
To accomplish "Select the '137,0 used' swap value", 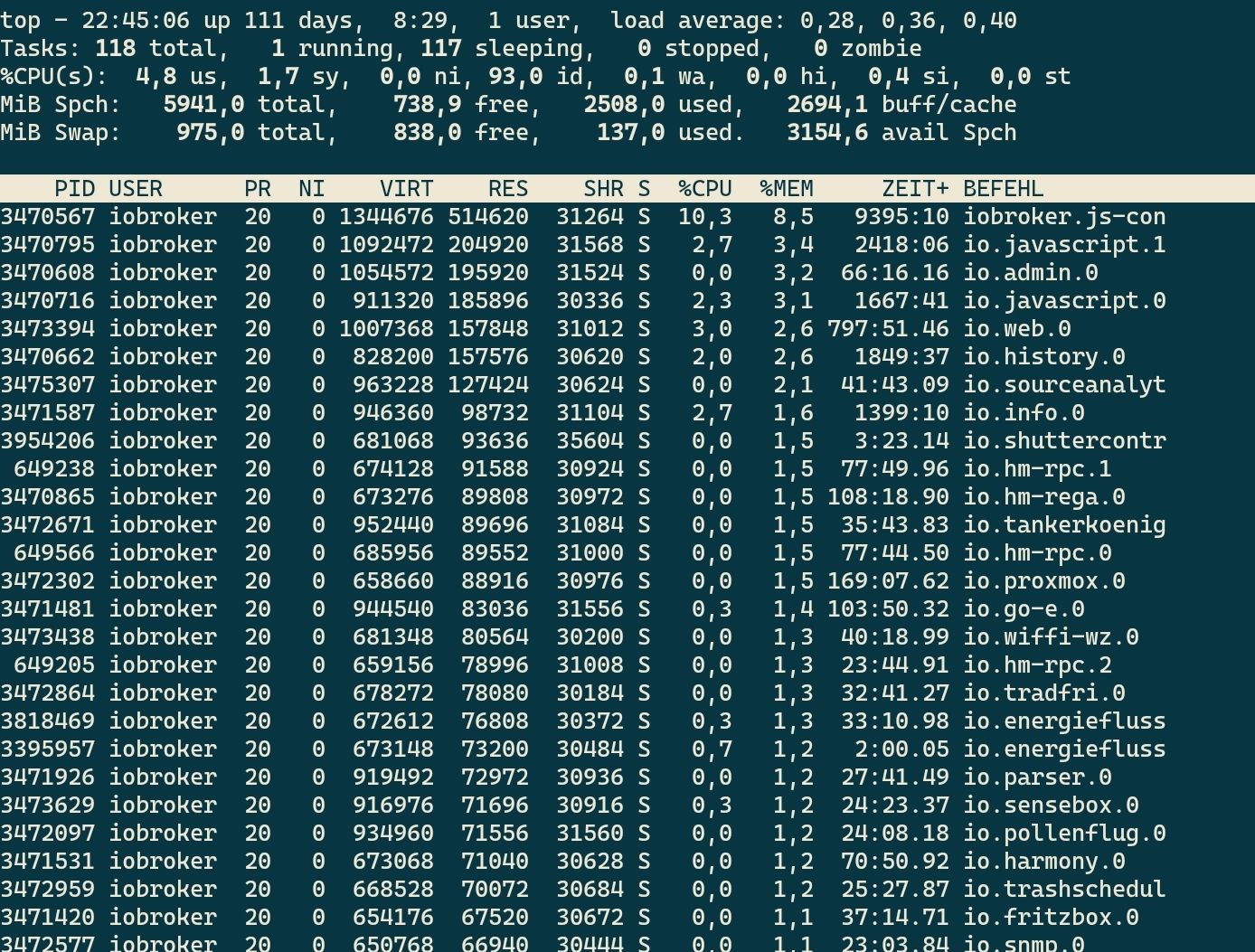I will (x=665, y=133).
